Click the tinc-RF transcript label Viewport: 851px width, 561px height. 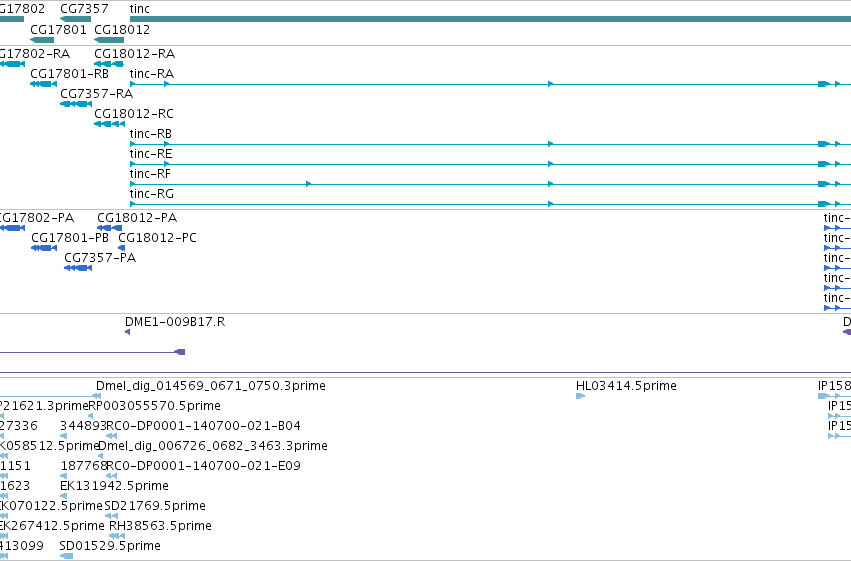pos(150,174)
